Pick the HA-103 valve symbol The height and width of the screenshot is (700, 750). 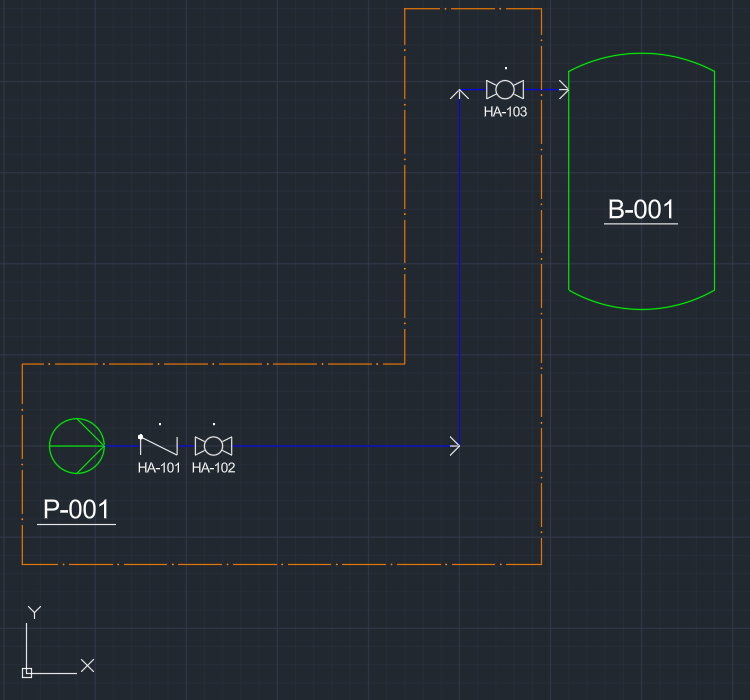click(x=505, y=90)
